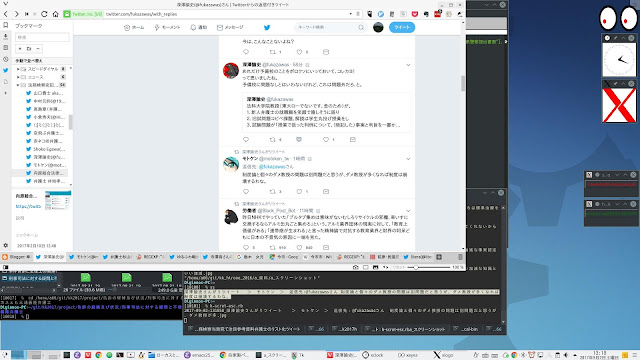Viewport: 640px width, 360px height.
Task: Open xeyes from the taskbar
Action: [407, 355]
